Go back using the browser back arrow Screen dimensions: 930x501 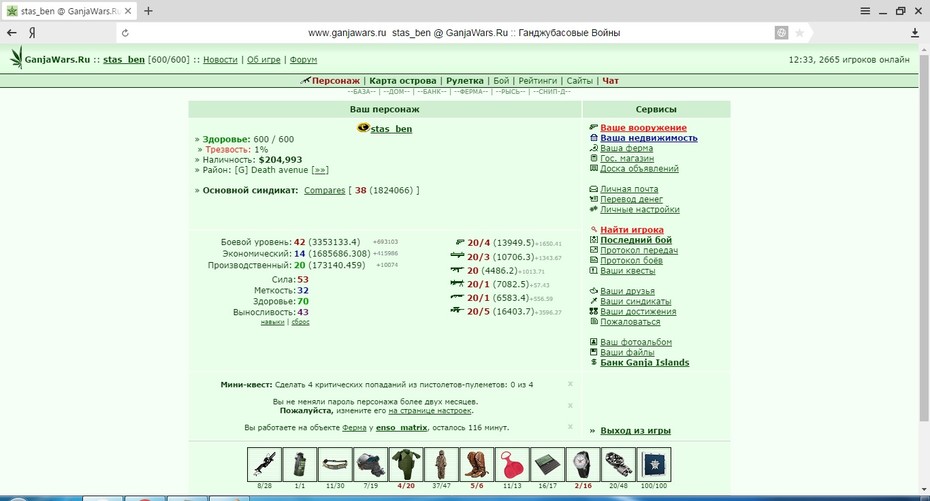11,33
